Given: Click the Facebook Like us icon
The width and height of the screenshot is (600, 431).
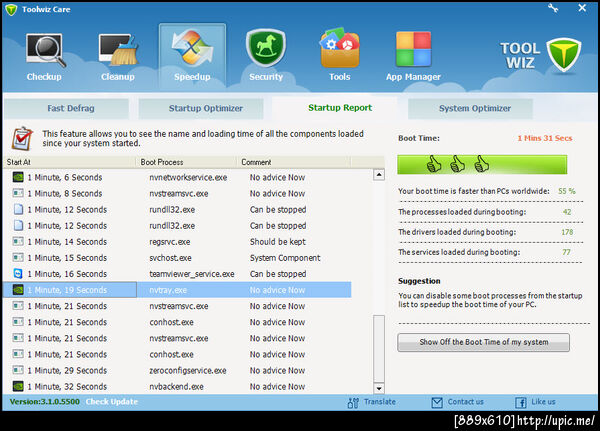Looking at the screenshot, I should tap(521, 402).
